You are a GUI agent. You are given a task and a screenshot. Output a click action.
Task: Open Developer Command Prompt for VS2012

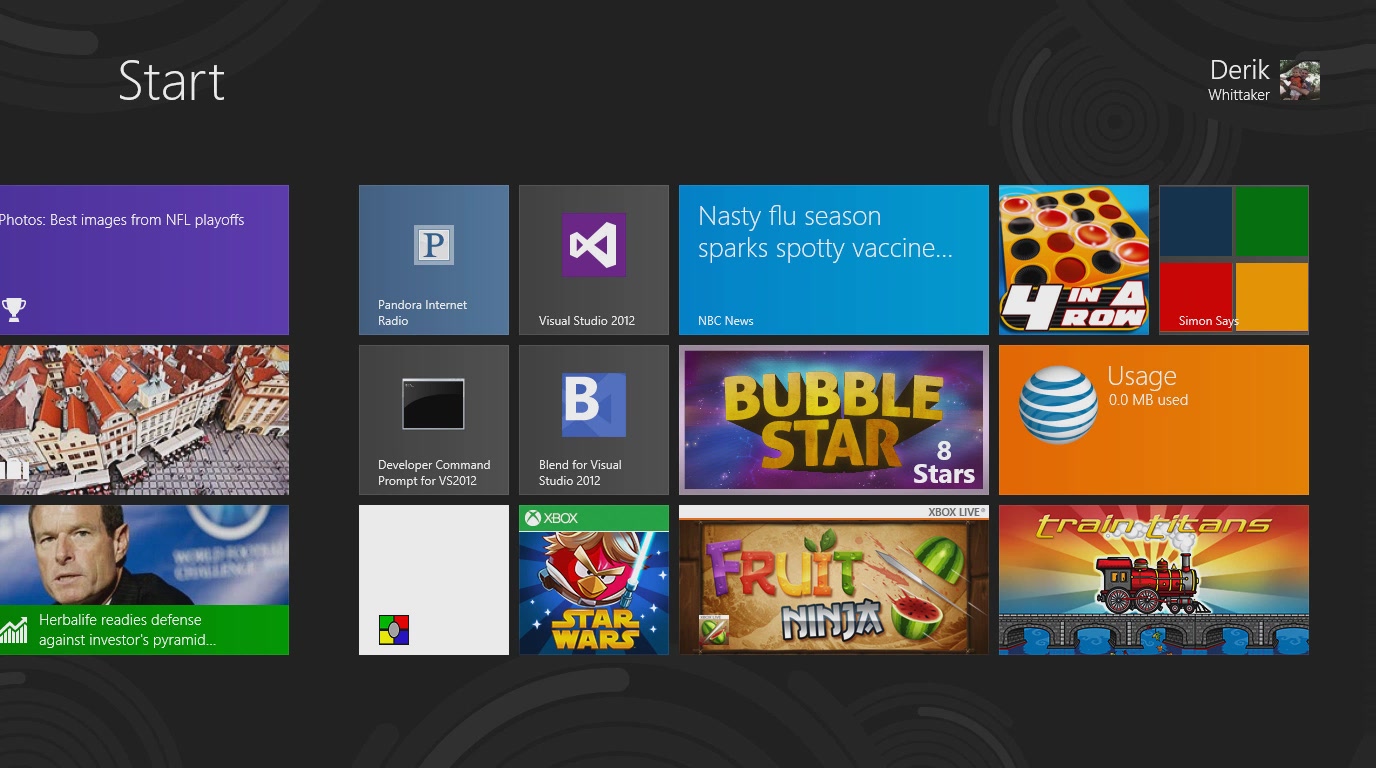click(434, 420)
